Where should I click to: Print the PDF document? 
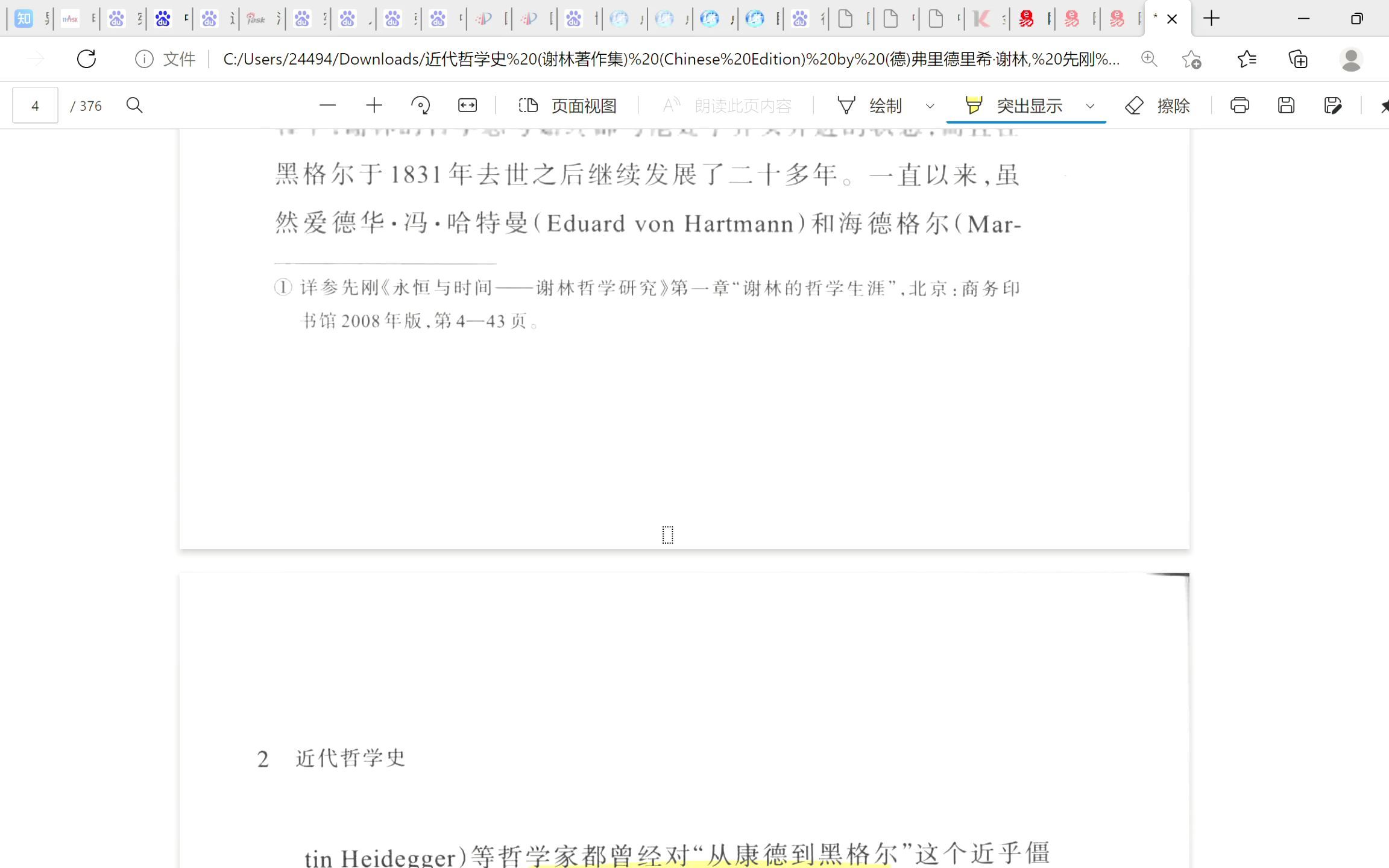click(1239, 105)
